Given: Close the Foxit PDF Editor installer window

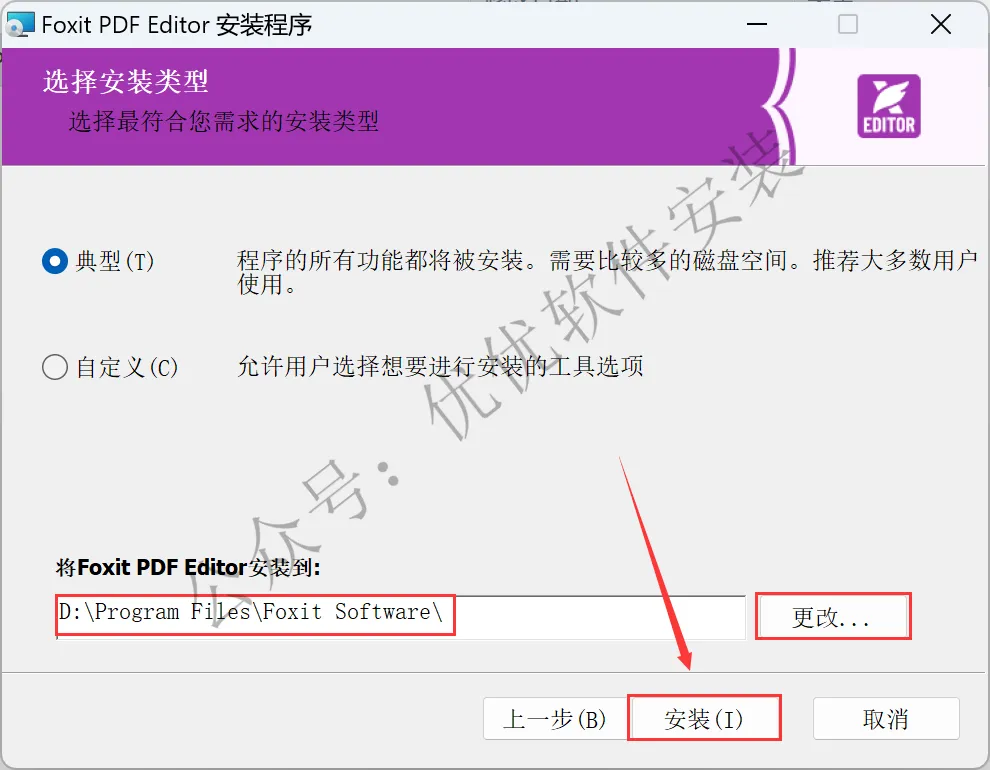Looking at the screenshot, I should pos(941,25).
